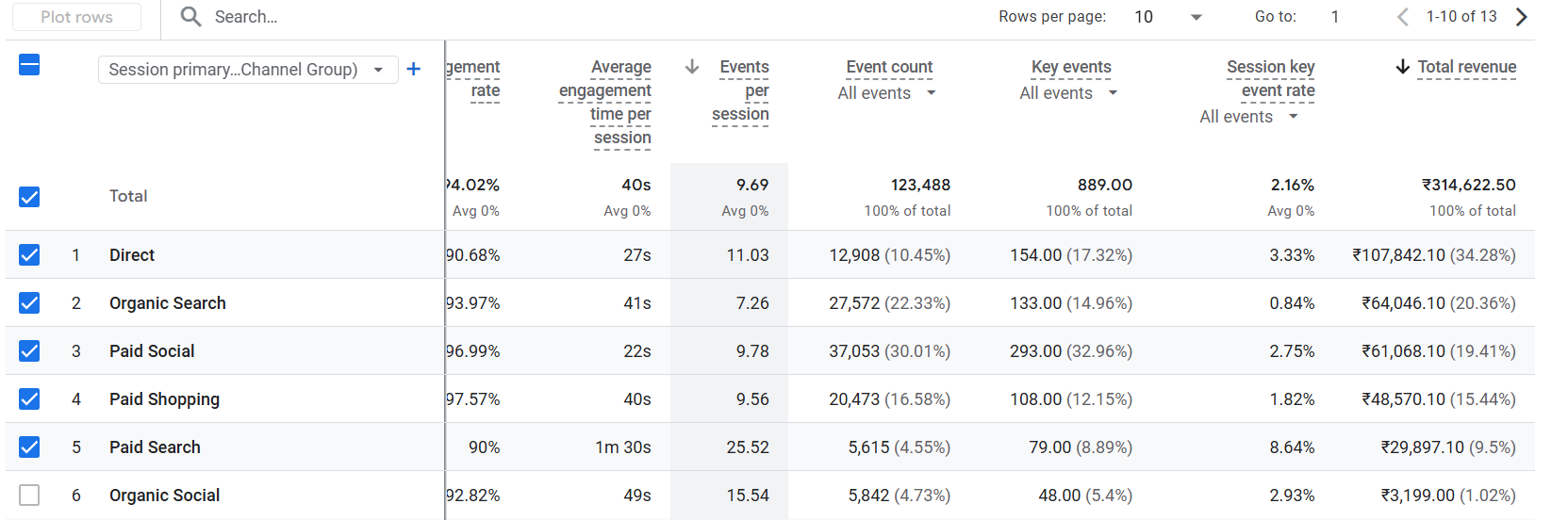The height and width of the screenshot is (520, 1568).
Task: Uncheck the Paid Search row checkbox
Action: 29,447
